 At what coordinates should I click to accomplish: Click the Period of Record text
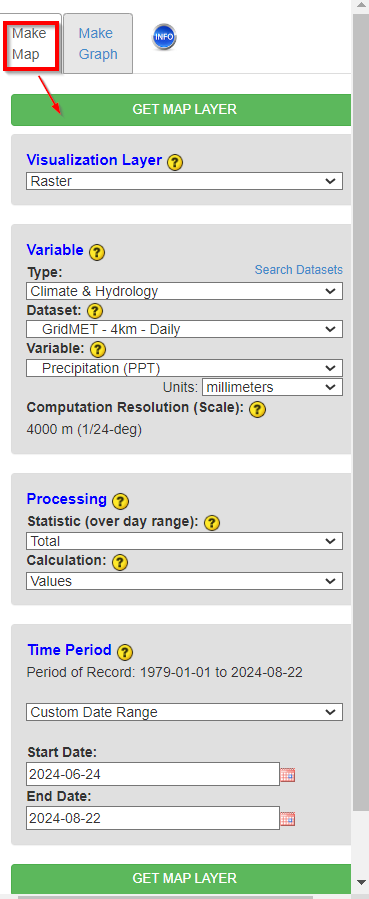164,672
